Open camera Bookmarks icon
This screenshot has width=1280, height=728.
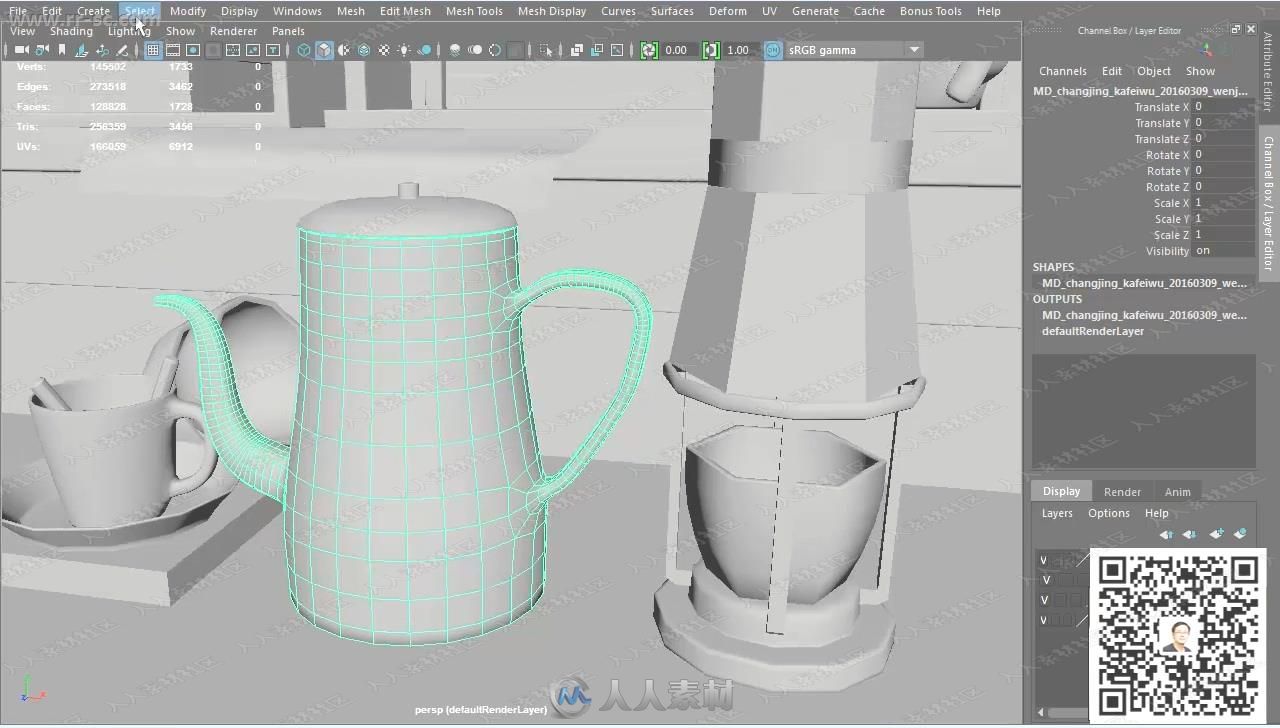coord(62,50)
